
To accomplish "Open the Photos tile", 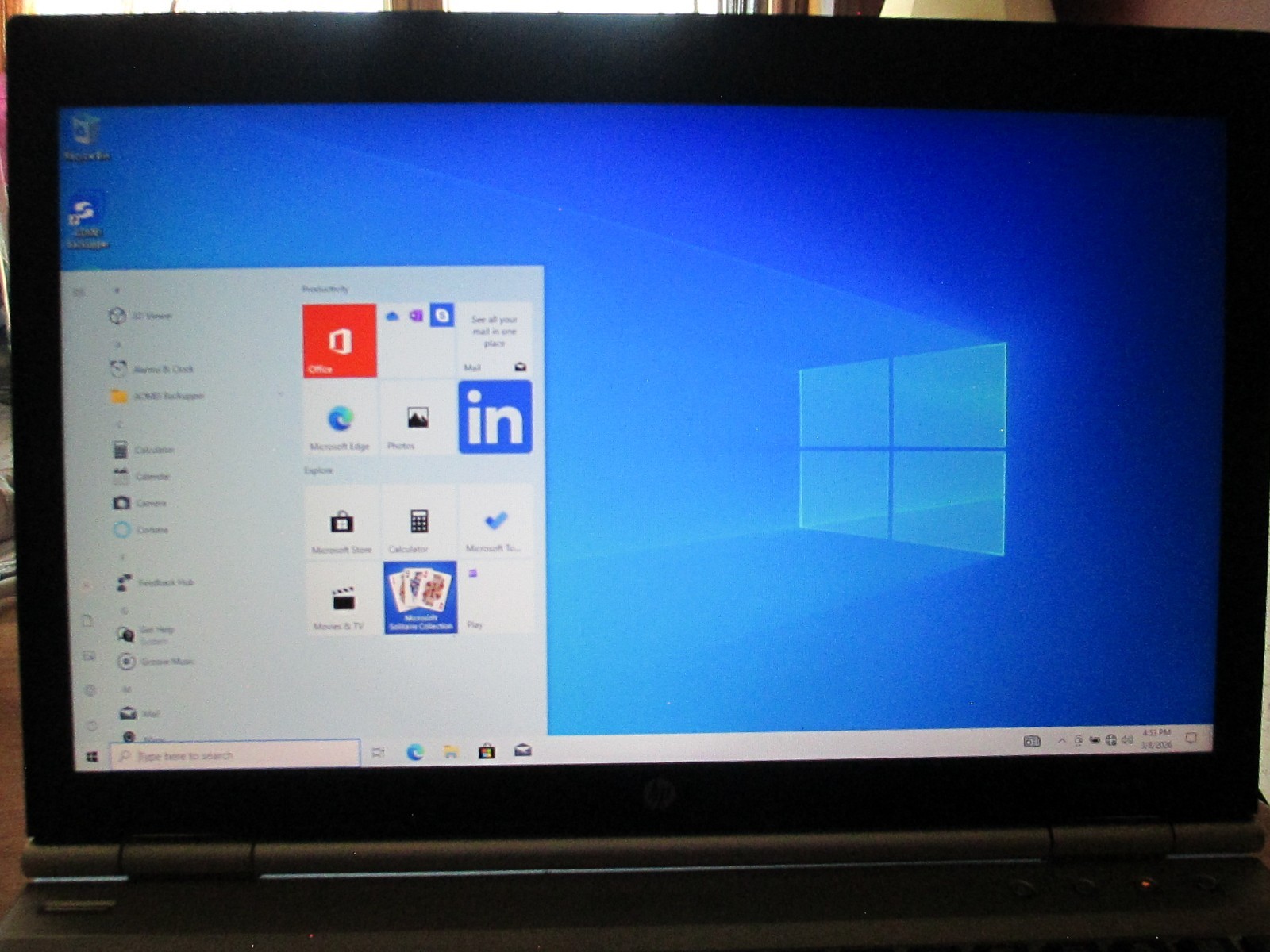I will pos(418,418).
